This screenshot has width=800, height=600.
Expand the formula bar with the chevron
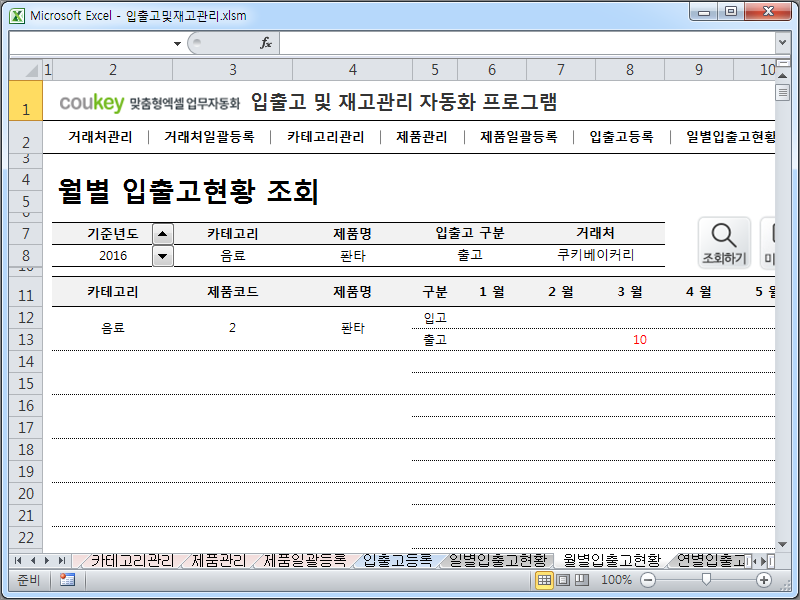782,43
